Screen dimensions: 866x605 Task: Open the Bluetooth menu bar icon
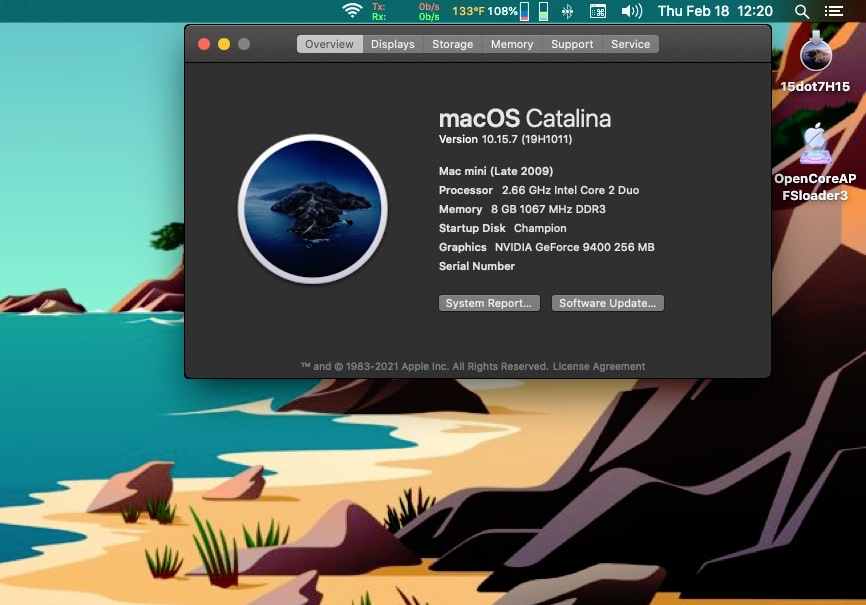[x=567, y=12]
